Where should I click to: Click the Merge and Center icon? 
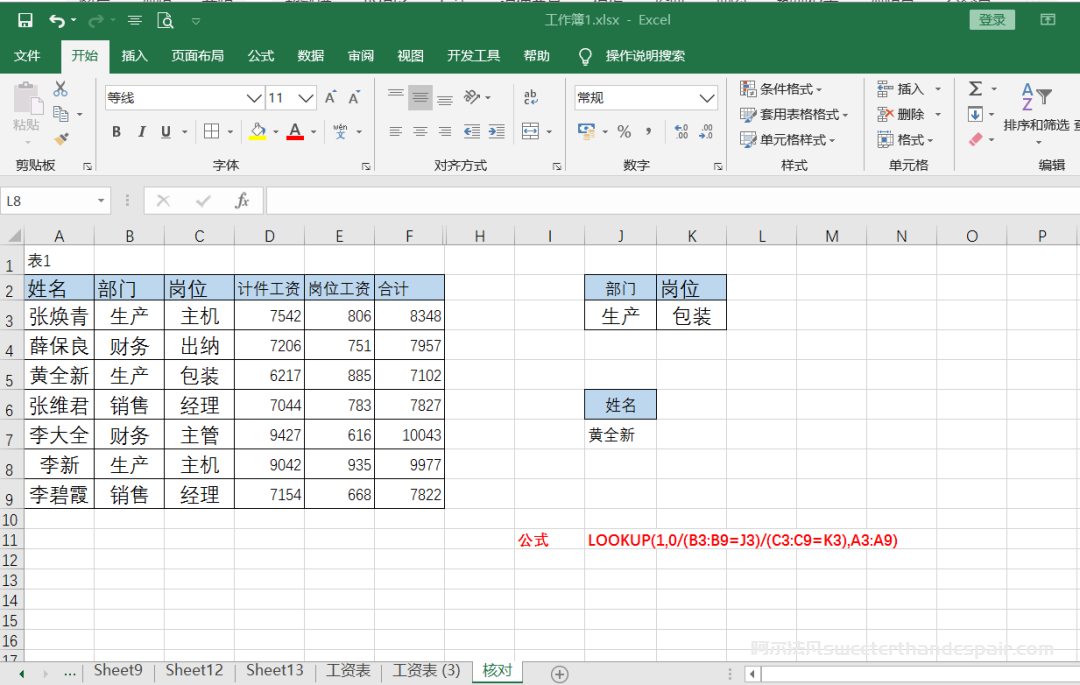530,131
